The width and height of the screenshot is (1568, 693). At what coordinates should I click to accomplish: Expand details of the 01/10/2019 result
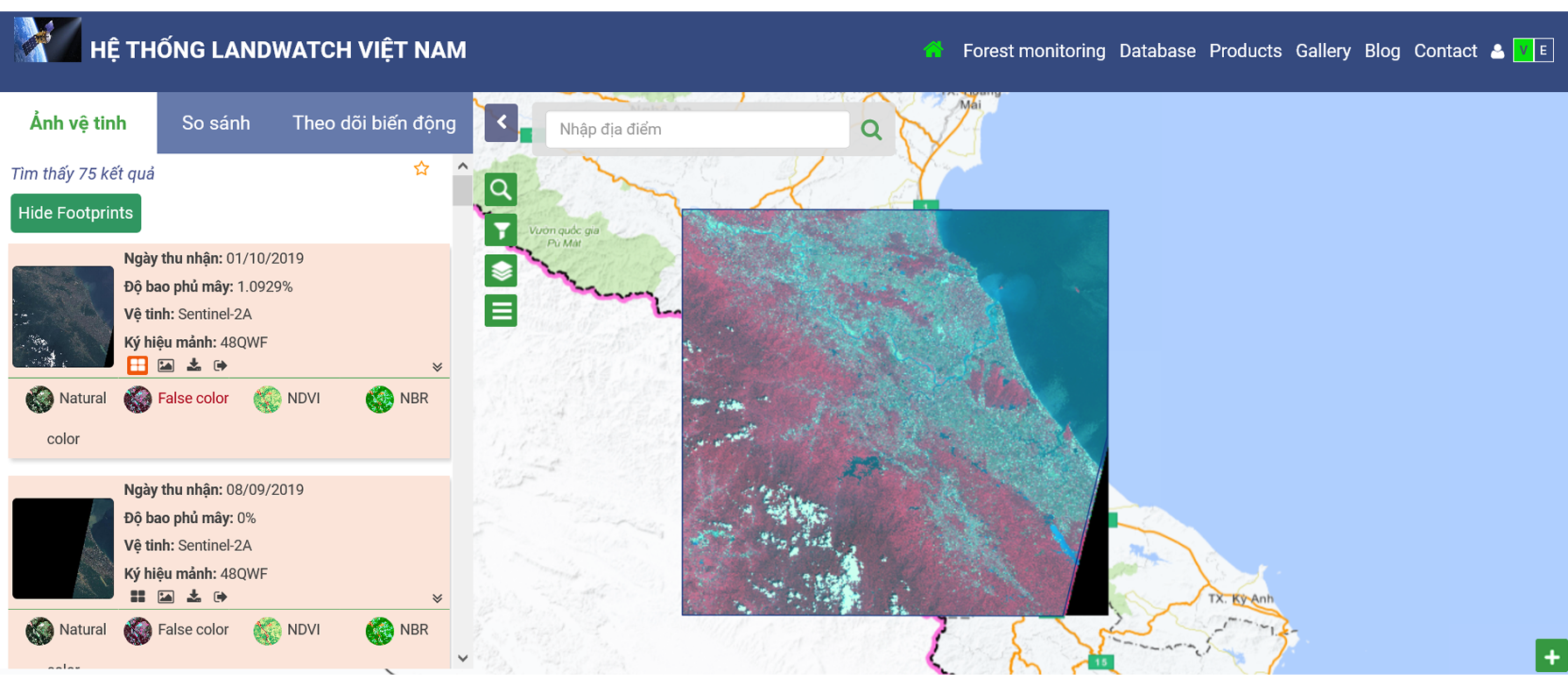click(437, 367)
